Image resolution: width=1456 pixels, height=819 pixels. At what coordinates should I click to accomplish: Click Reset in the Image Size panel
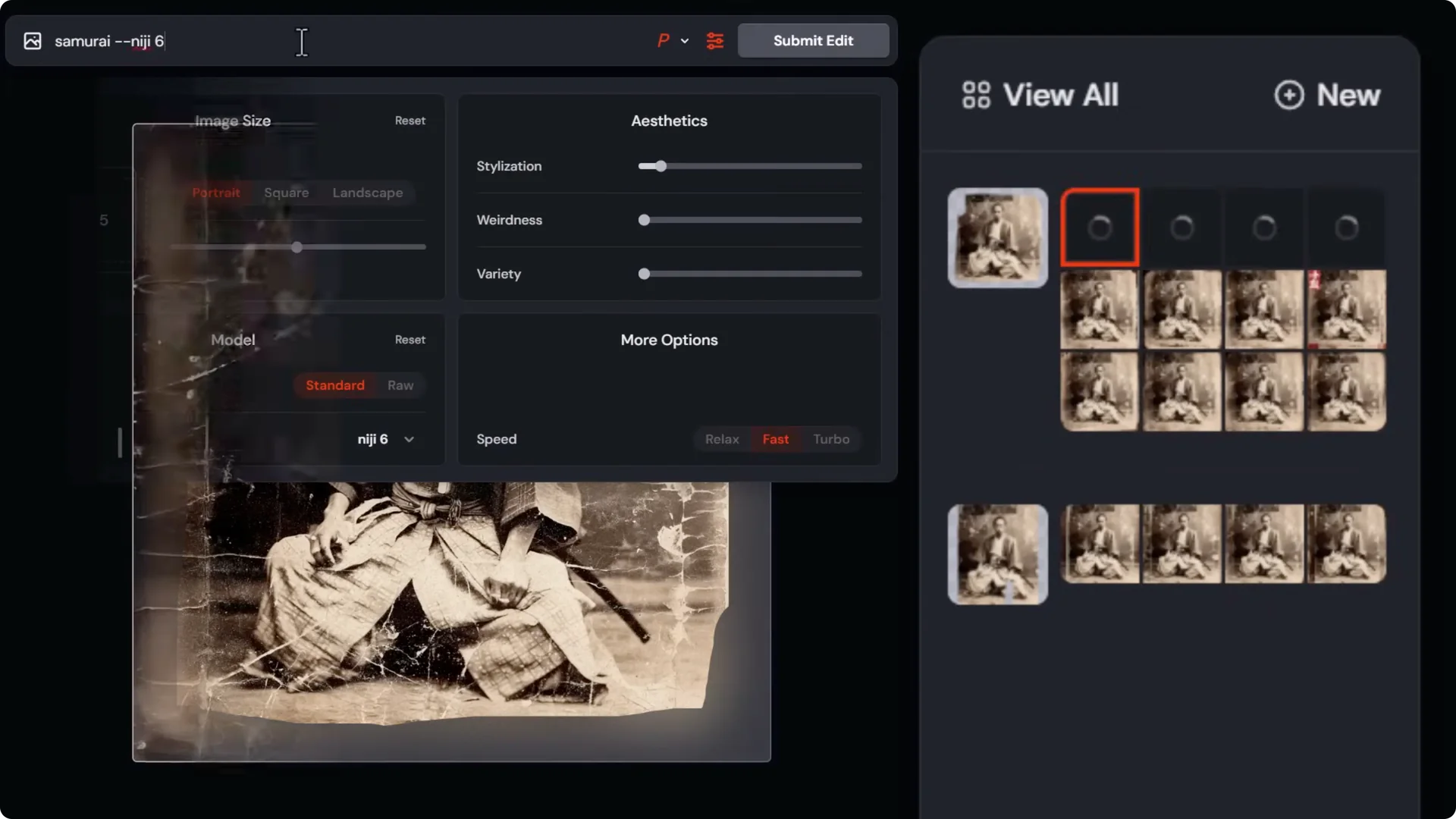tap(409, 120)
